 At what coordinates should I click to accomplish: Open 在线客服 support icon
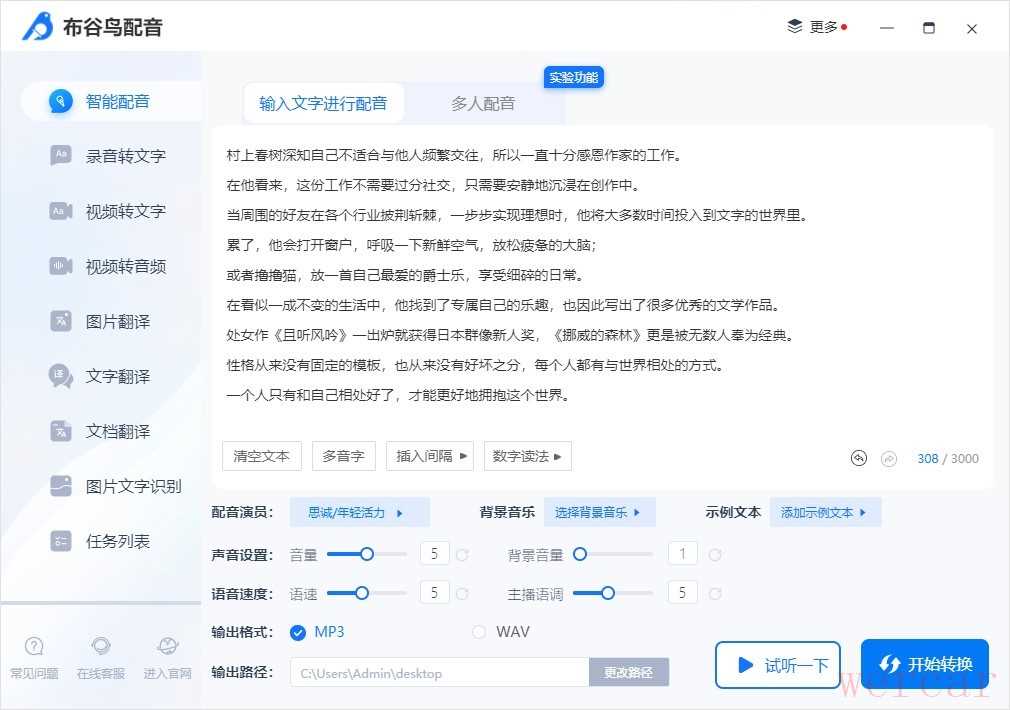point(101,647)
